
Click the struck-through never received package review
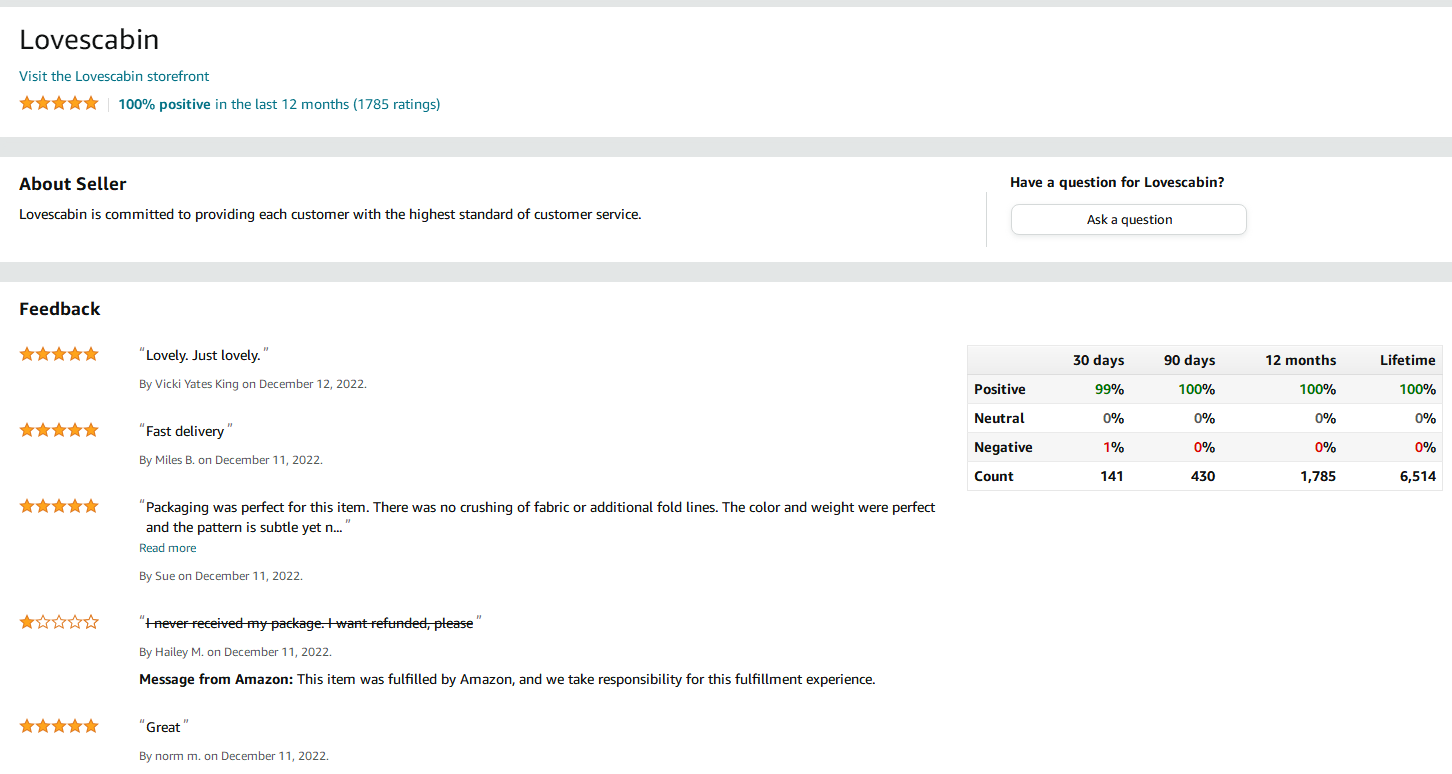310,623
